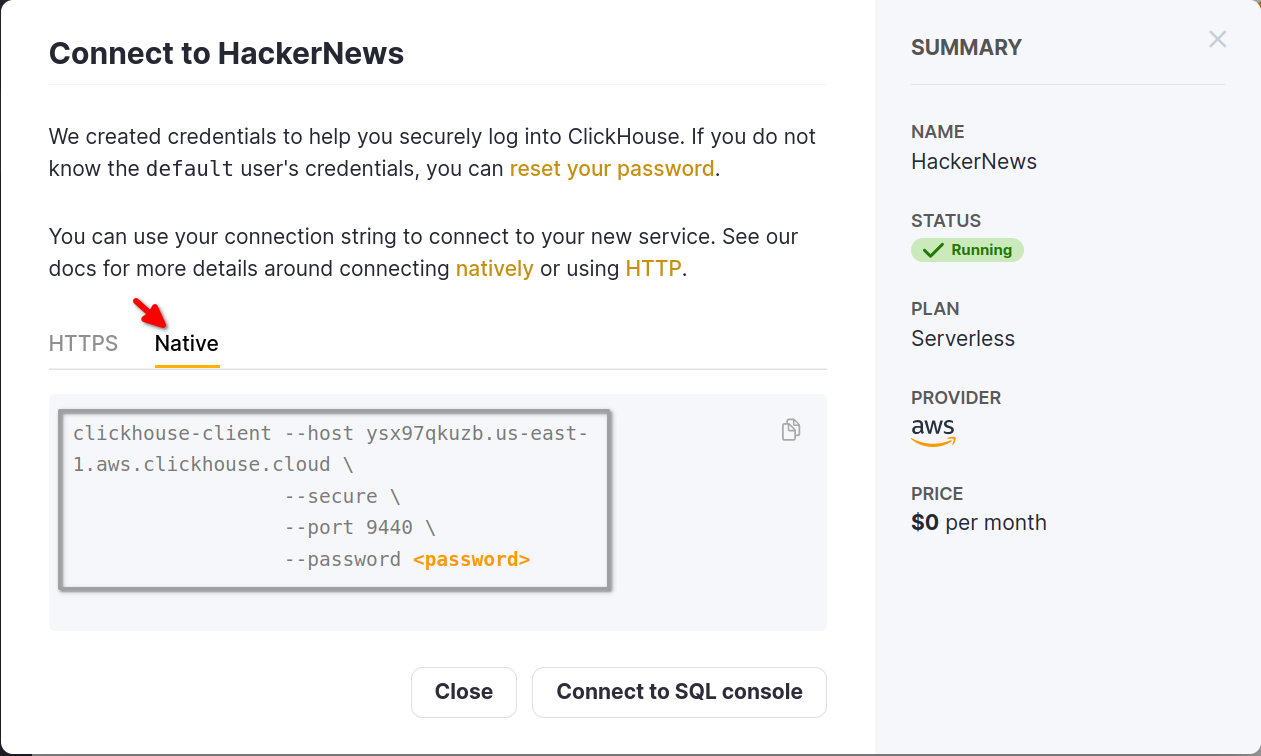Click the Serverless plan label
Image resolution: width=1261 pixels, height=756 pixels.
tap(962, 338)
